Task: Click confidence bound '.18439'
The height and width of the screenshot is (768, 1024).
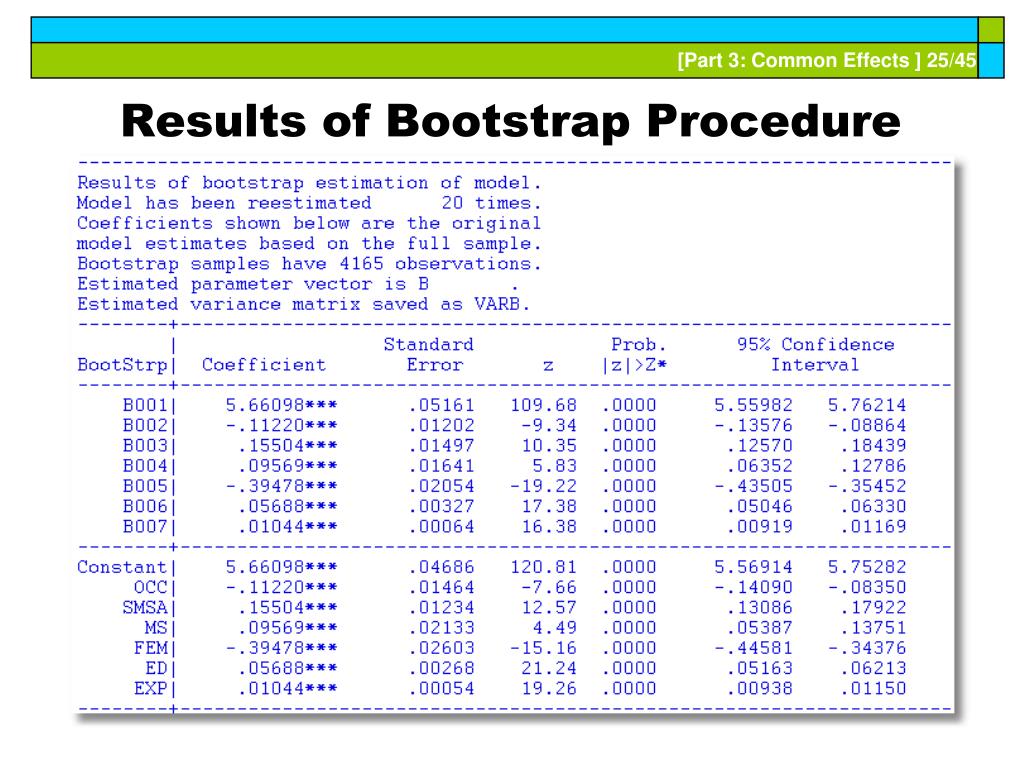Action: (x=873, y=446)
